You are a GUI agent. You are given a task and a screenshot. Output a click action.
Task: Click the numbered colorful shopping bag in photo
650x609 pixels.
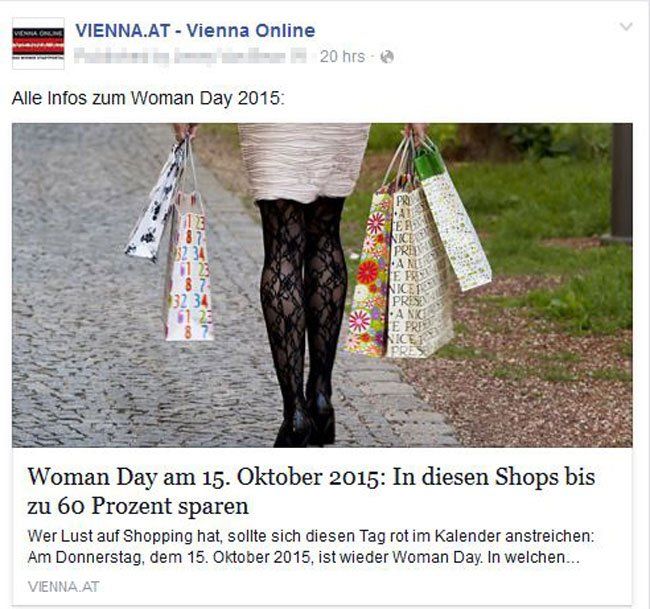pyautogui.click(x=189, y=265)
